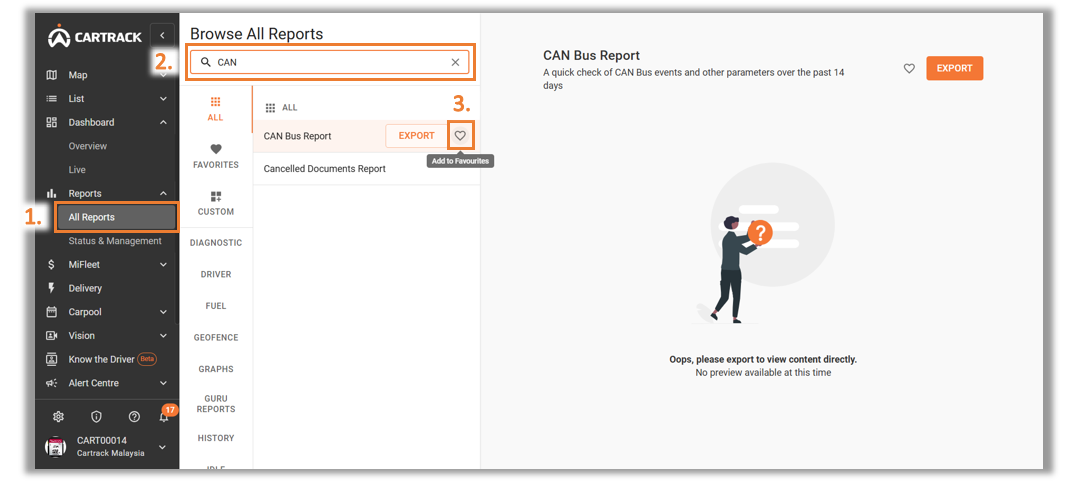Open the Delivery menu item
1073x487 pixels.
(x=85, y=289)
